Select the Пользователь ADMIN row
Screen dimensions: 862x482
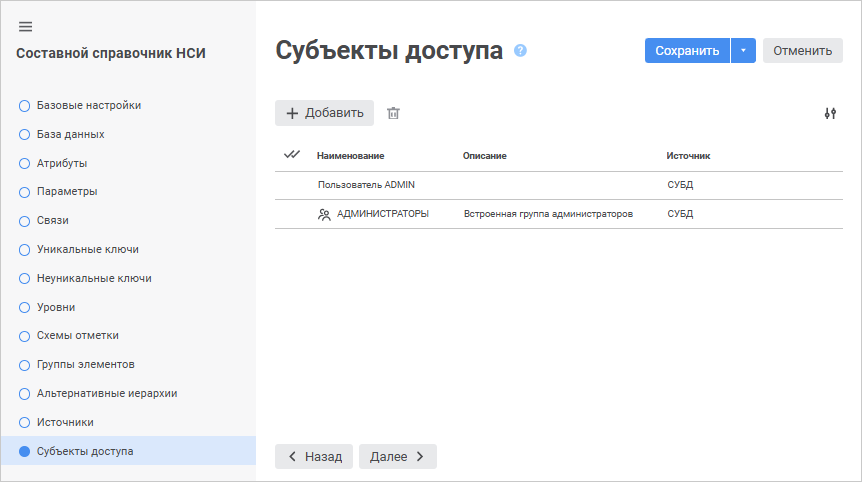[x=366, y=185]
